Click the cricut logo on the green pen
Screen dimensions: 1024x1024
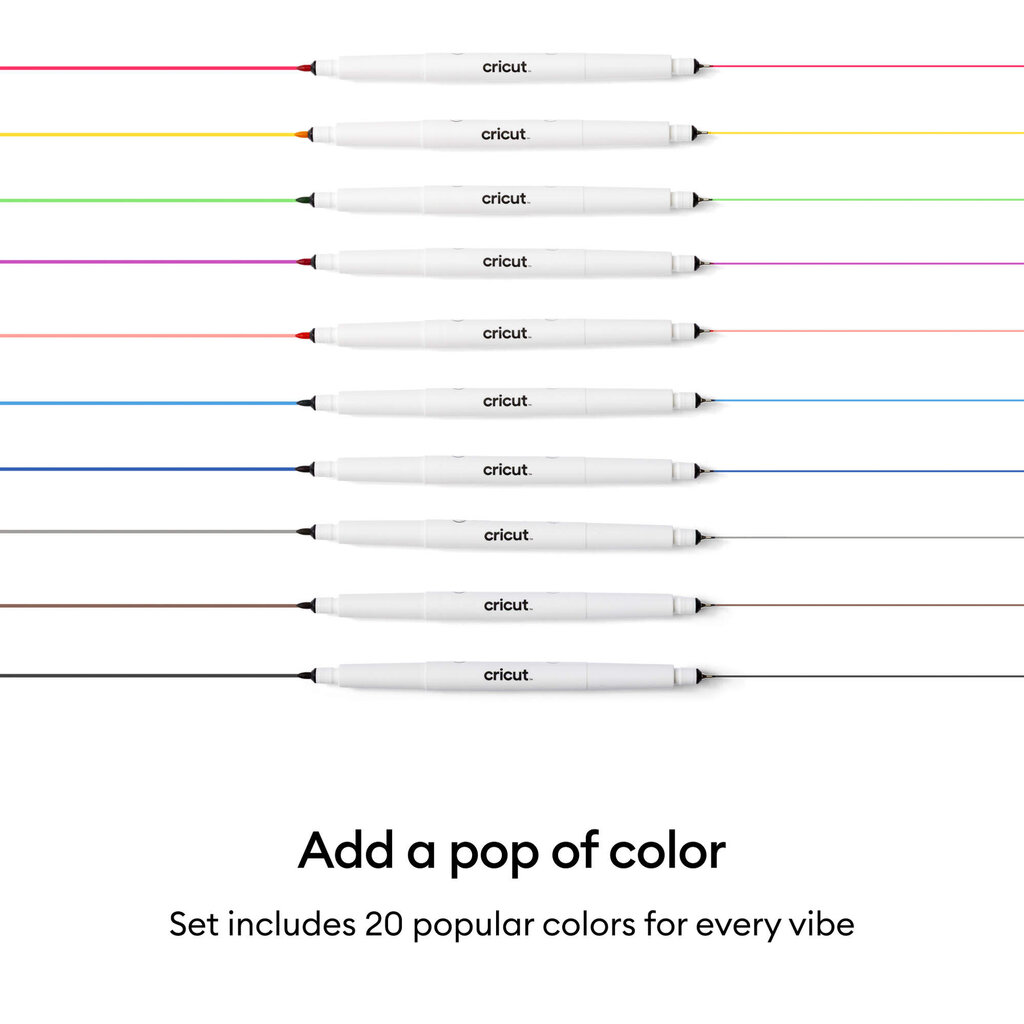coord(505,199)
